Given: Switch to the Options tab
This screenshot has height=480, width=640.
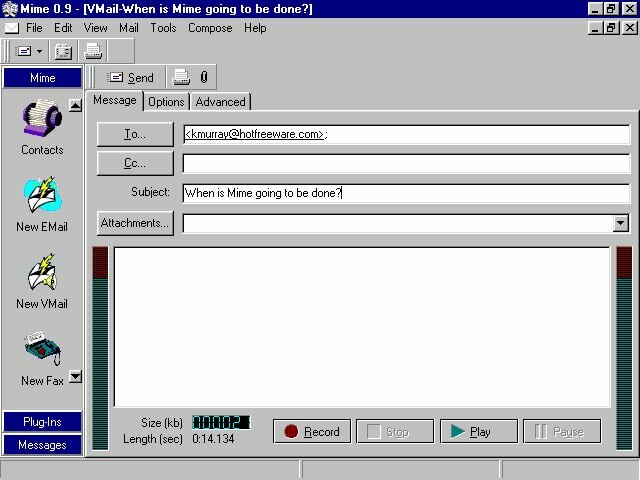Looking at the screenshot, I should click(166, 102).
